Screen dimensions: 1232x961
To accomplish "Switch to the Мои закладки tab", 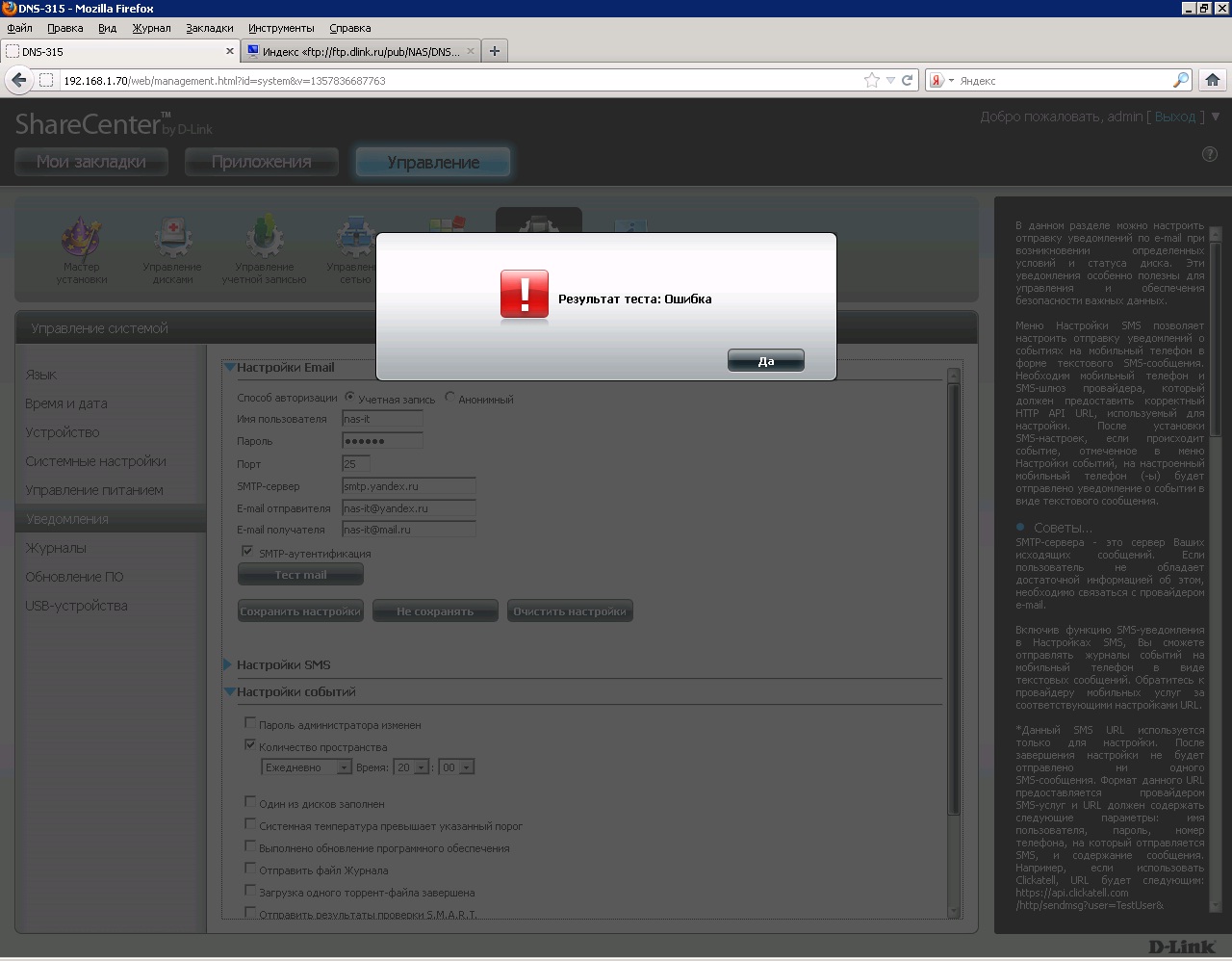I will [x=91, y=162].
